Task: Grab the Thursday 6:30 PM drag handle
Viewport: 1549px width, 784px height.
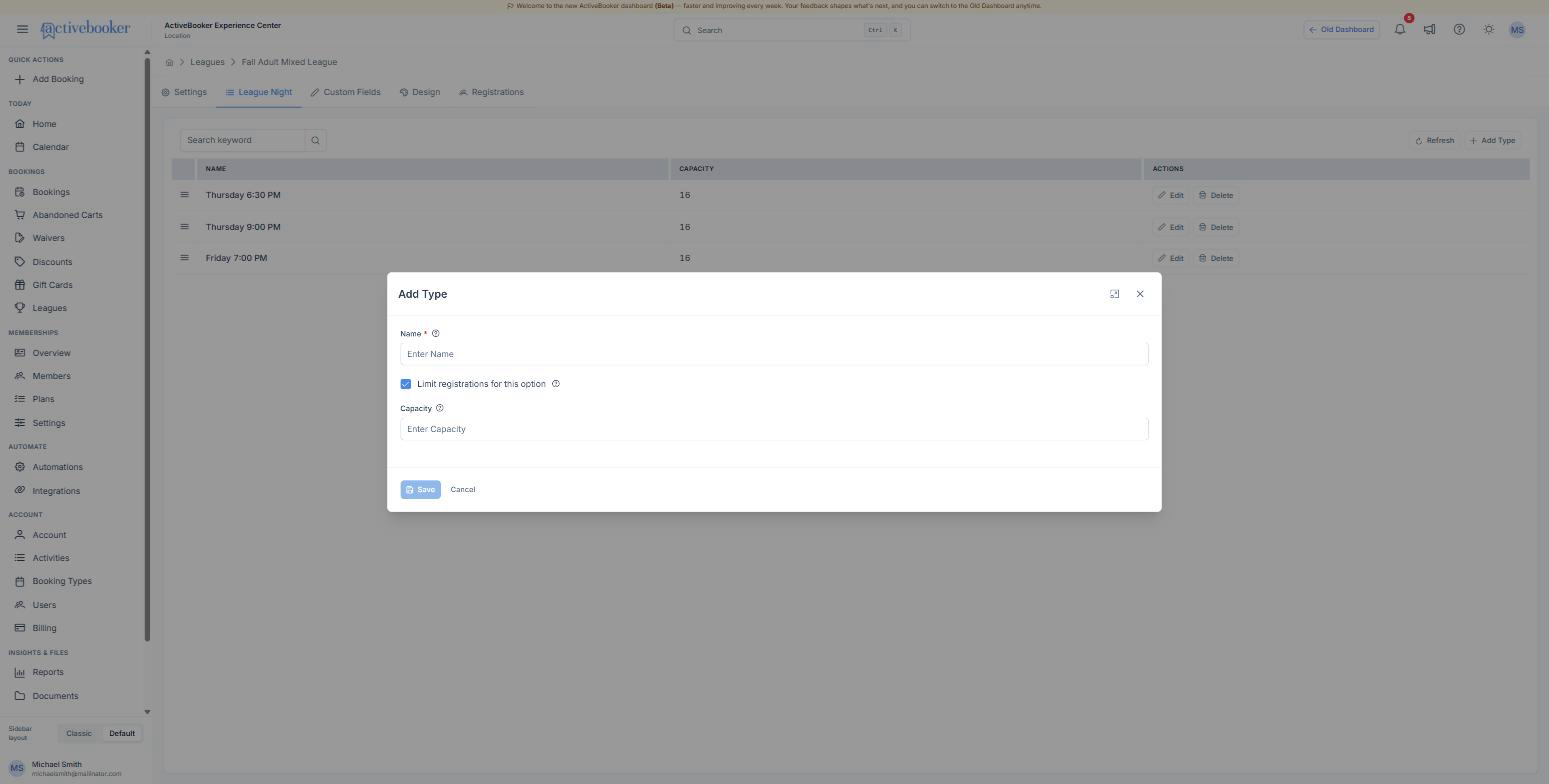Action: pos(184,195)
